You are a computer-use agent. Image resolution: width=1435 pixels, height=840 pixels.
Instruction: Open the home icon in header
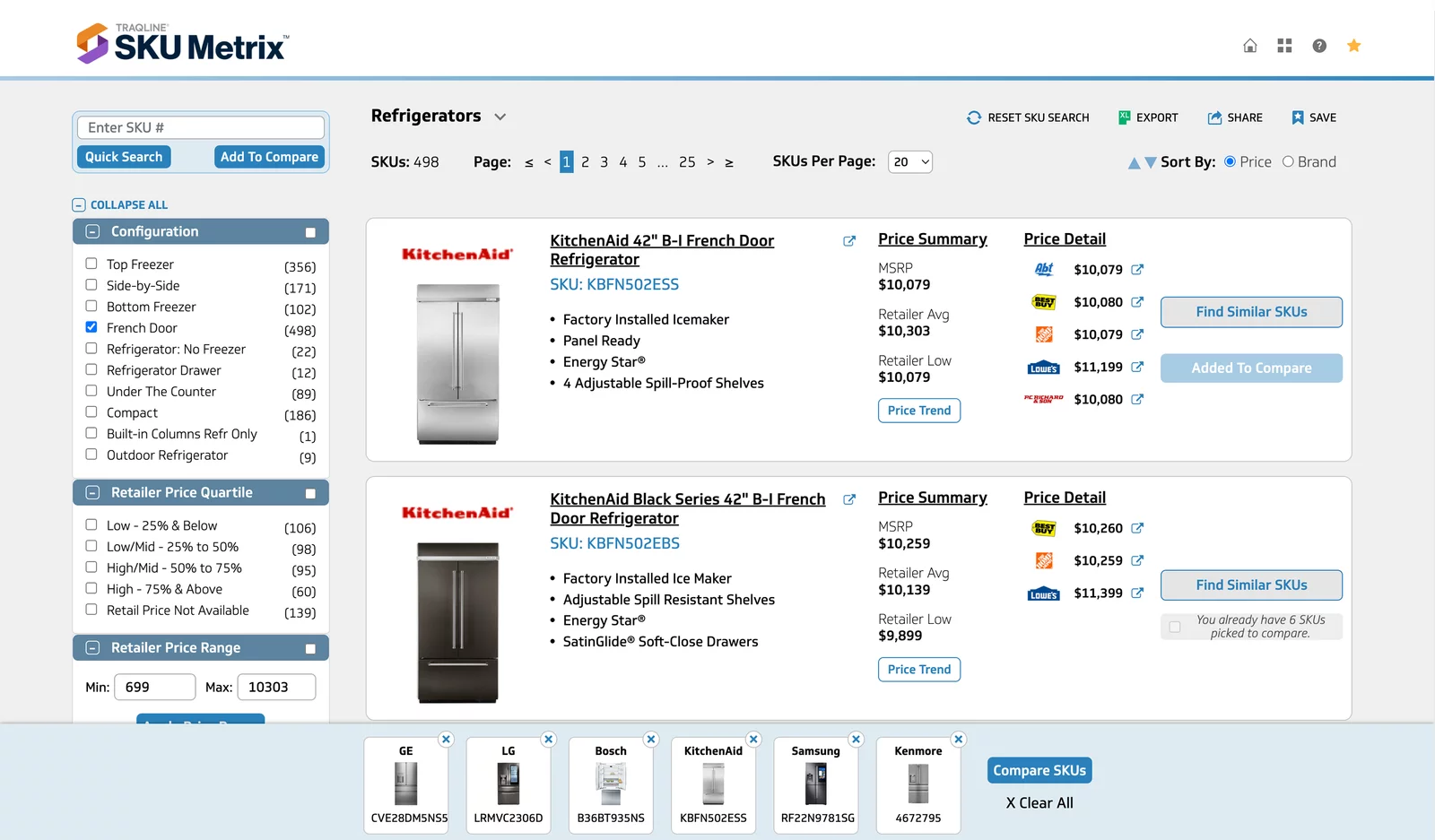(1250, 46)
